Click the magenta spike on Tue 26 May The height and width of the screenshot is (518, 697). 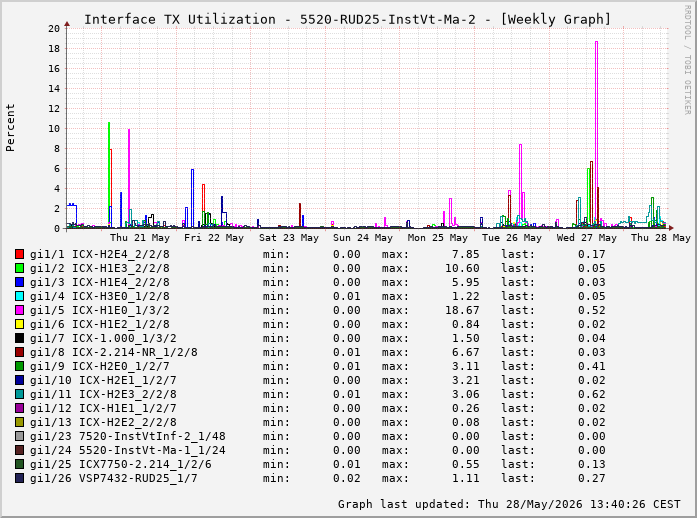click(x=520, y=145)
